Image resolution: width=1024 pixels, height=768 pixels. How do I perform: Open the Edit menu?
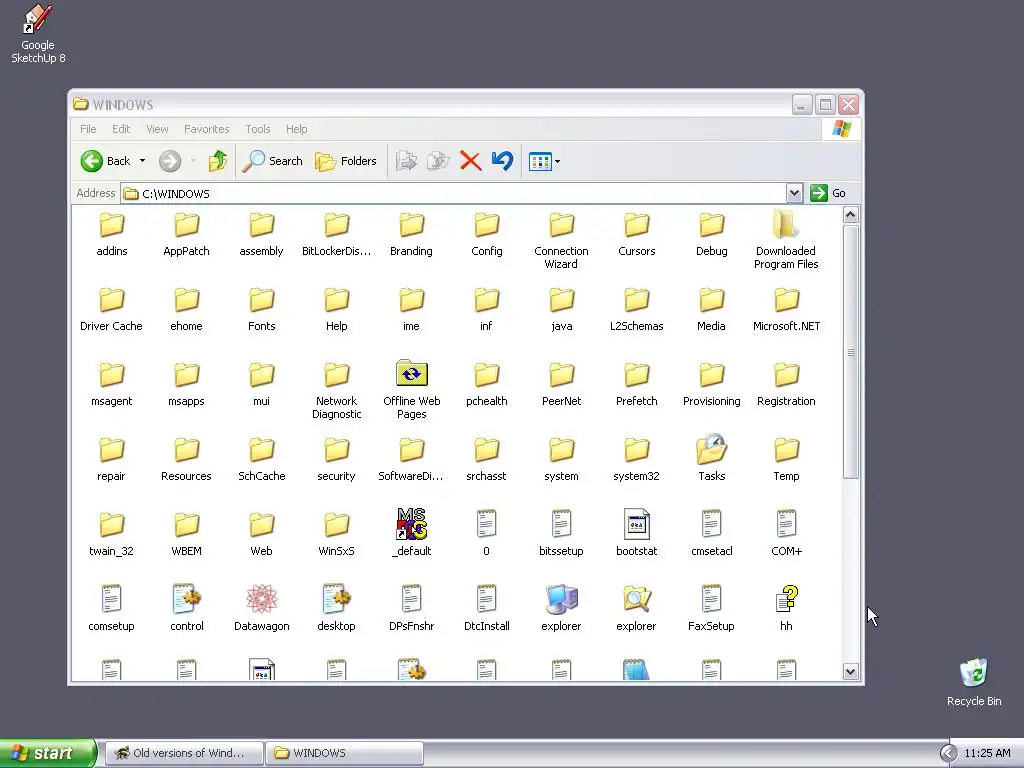(121, 129)
